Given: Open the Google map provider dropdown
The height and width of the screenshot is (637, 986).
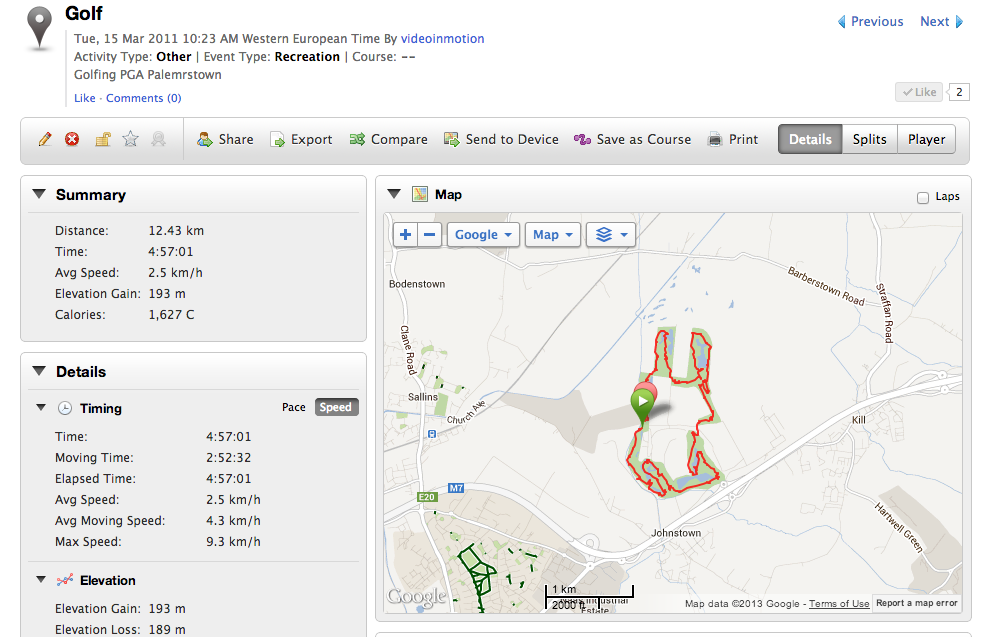Looking at the screenshot, I should coord(483,235).
